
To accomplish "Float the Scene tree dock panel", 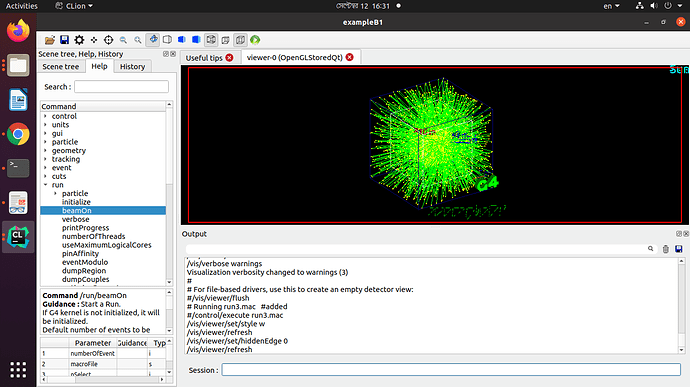I will [x=166, y=54].
